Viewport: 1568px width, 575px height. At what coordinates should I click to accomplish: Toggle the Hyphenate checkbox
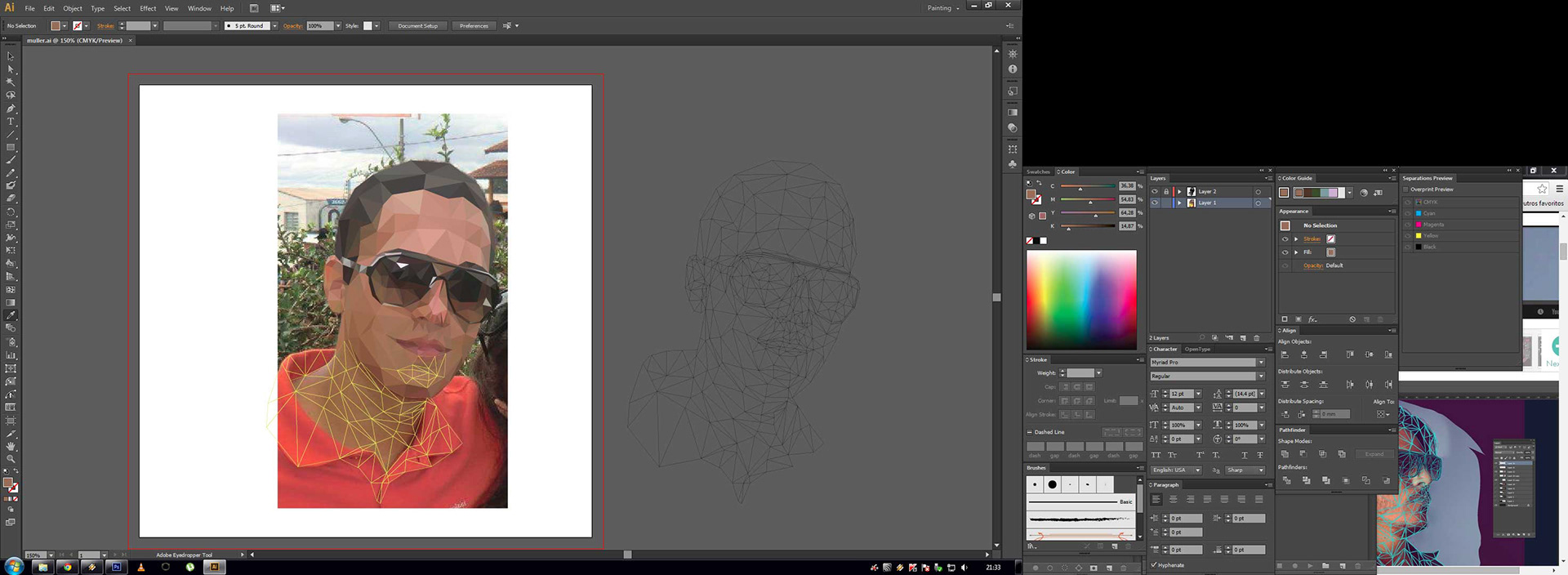coord(1153,565)
